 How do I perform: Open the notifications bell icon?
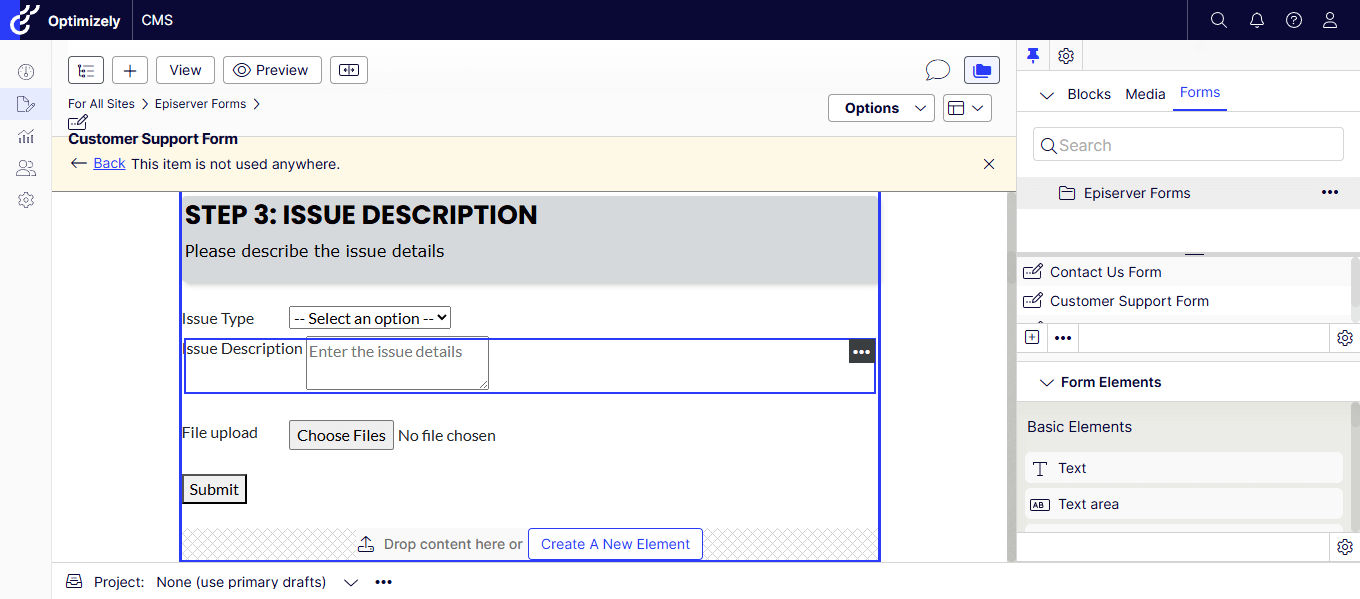pos(1257,20)
